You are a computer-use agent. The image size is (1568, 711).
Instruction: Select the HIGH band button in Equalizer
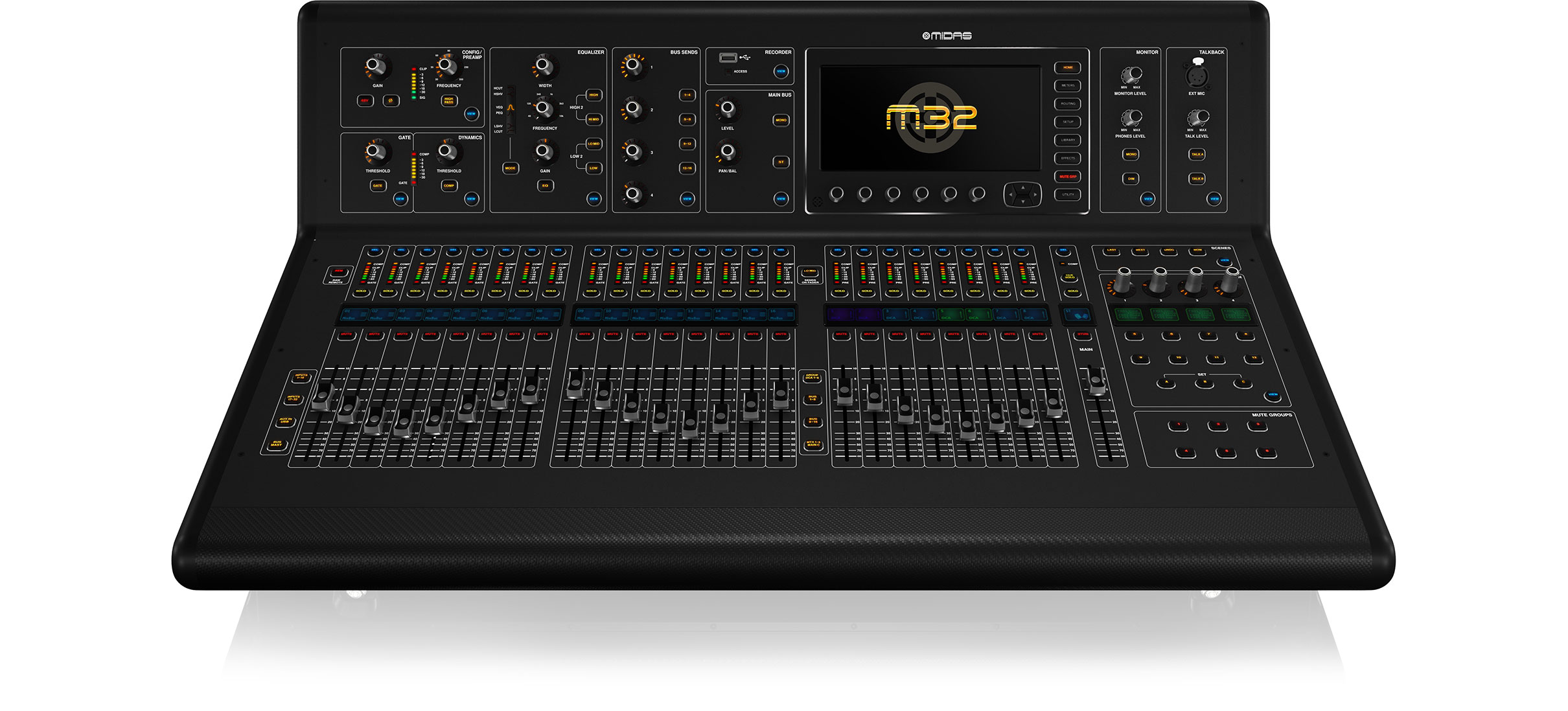click(x=594, y=95)
